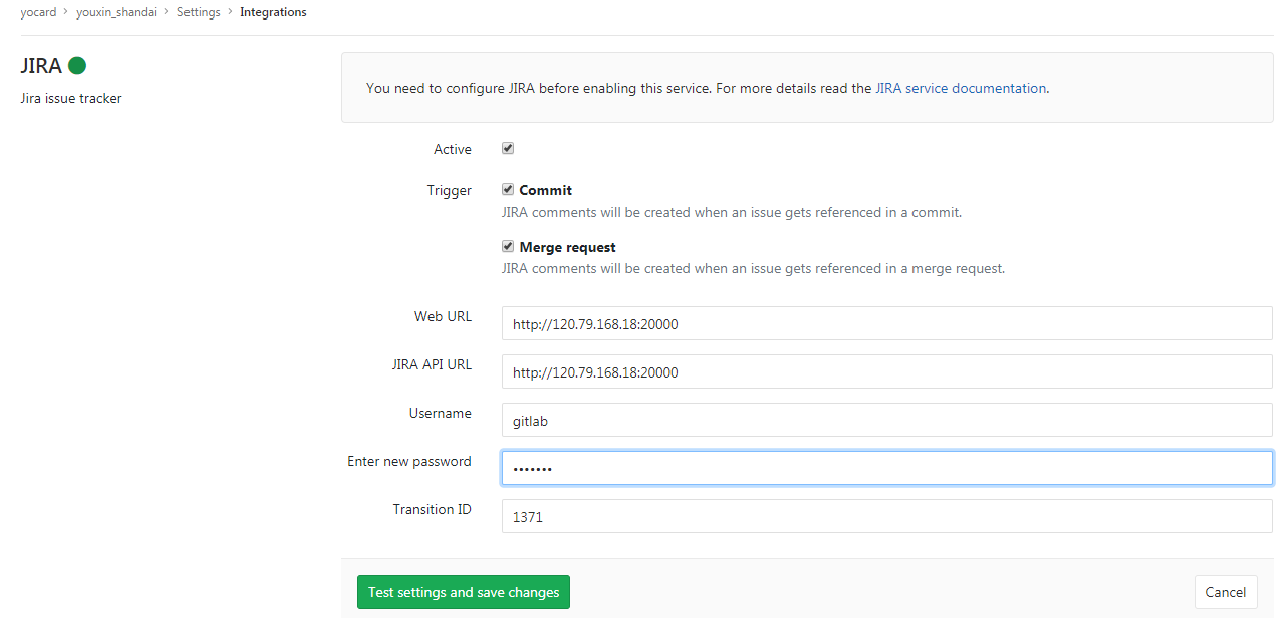Click the Jira issue tracker label

70,98
